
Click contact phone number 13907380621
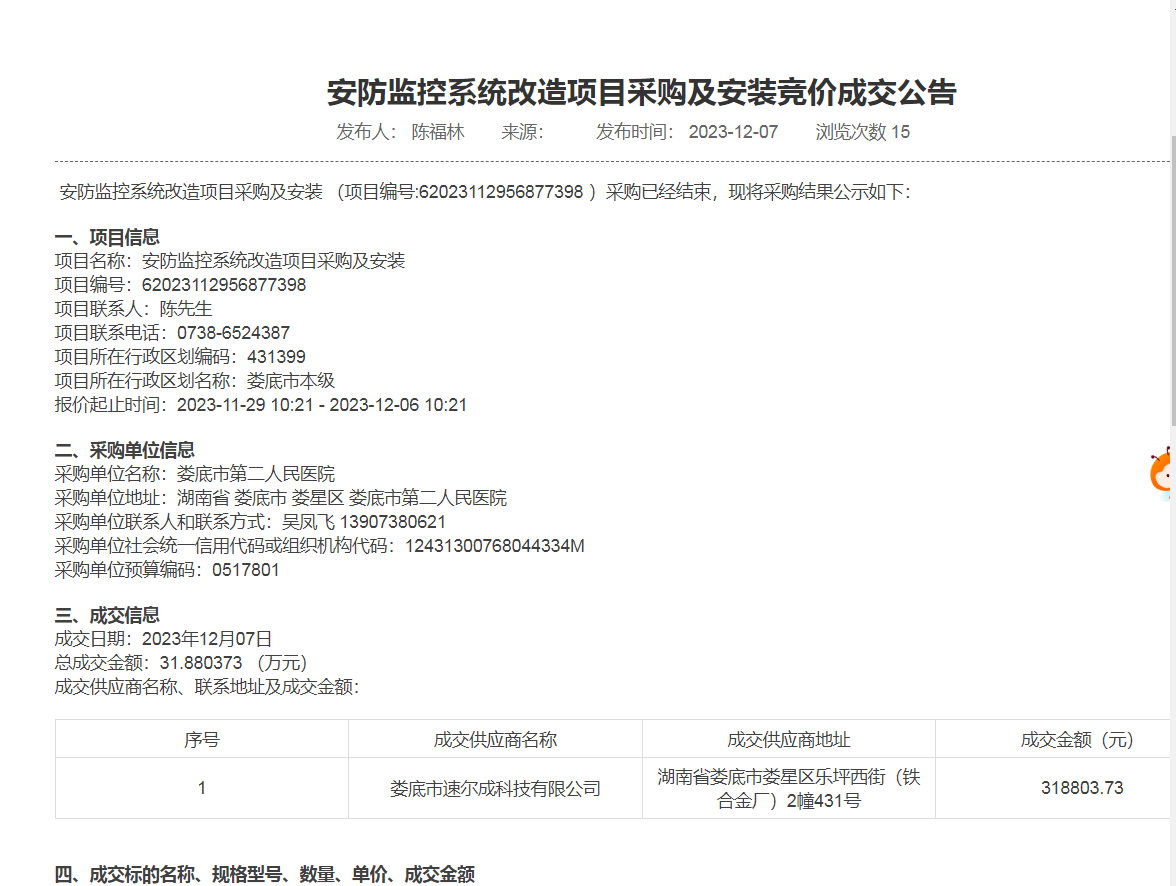pos(393,522)
